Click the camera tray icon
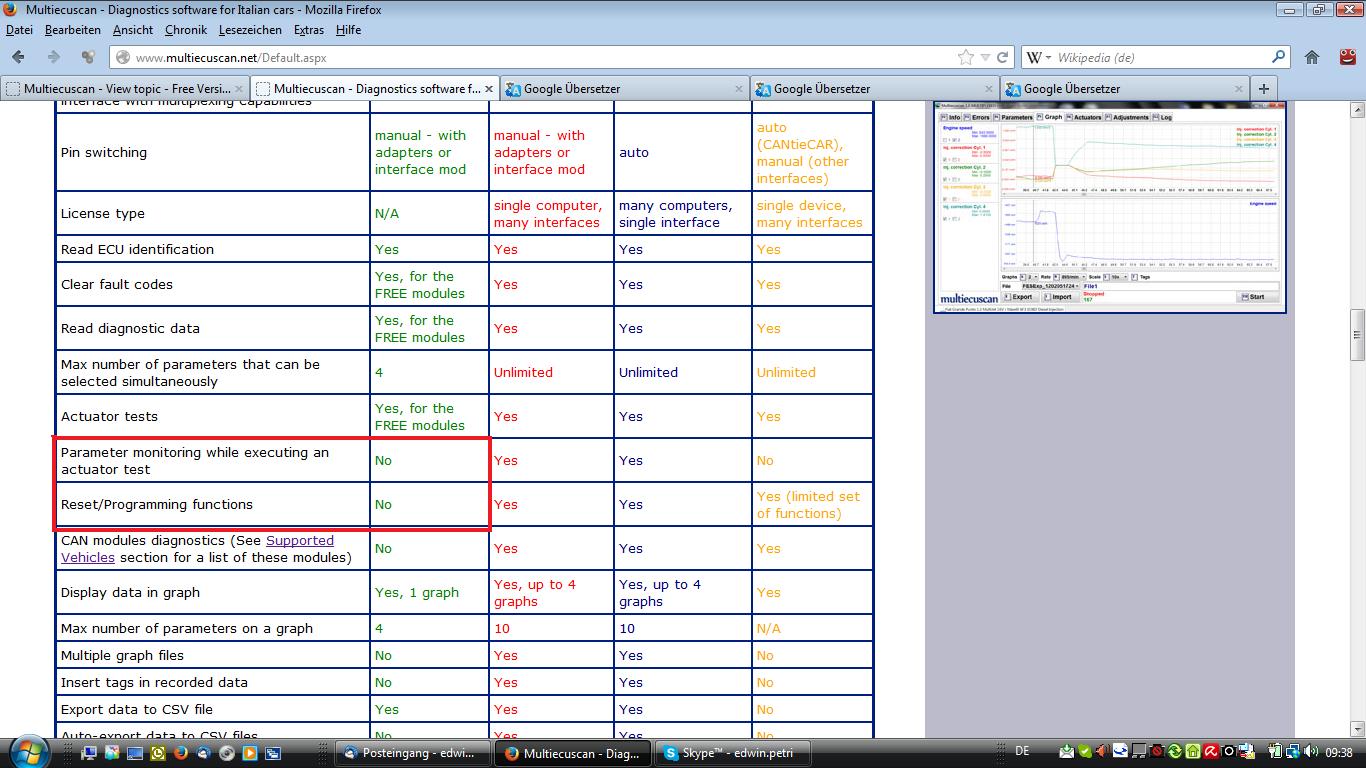 [1229, 751]
